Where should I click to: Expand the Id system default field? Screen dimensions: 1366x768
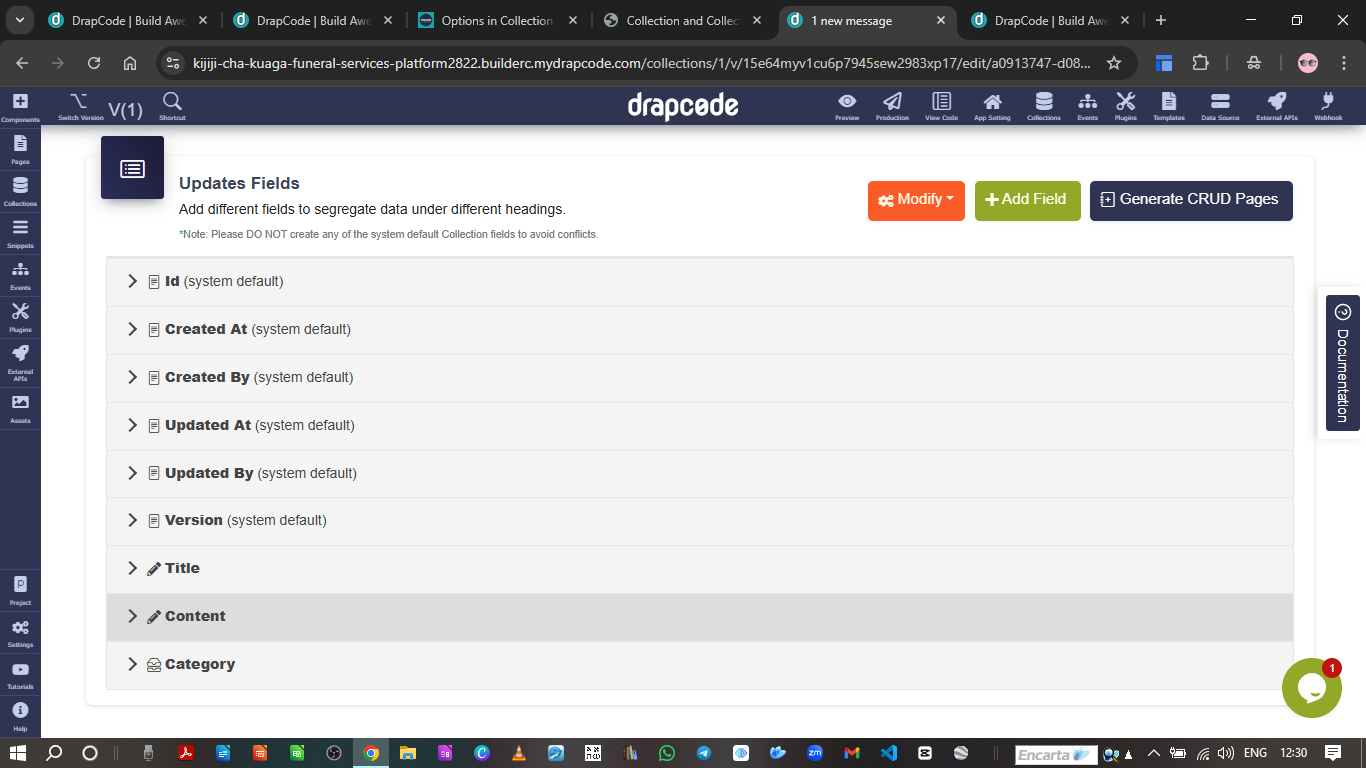click(699, 282)
